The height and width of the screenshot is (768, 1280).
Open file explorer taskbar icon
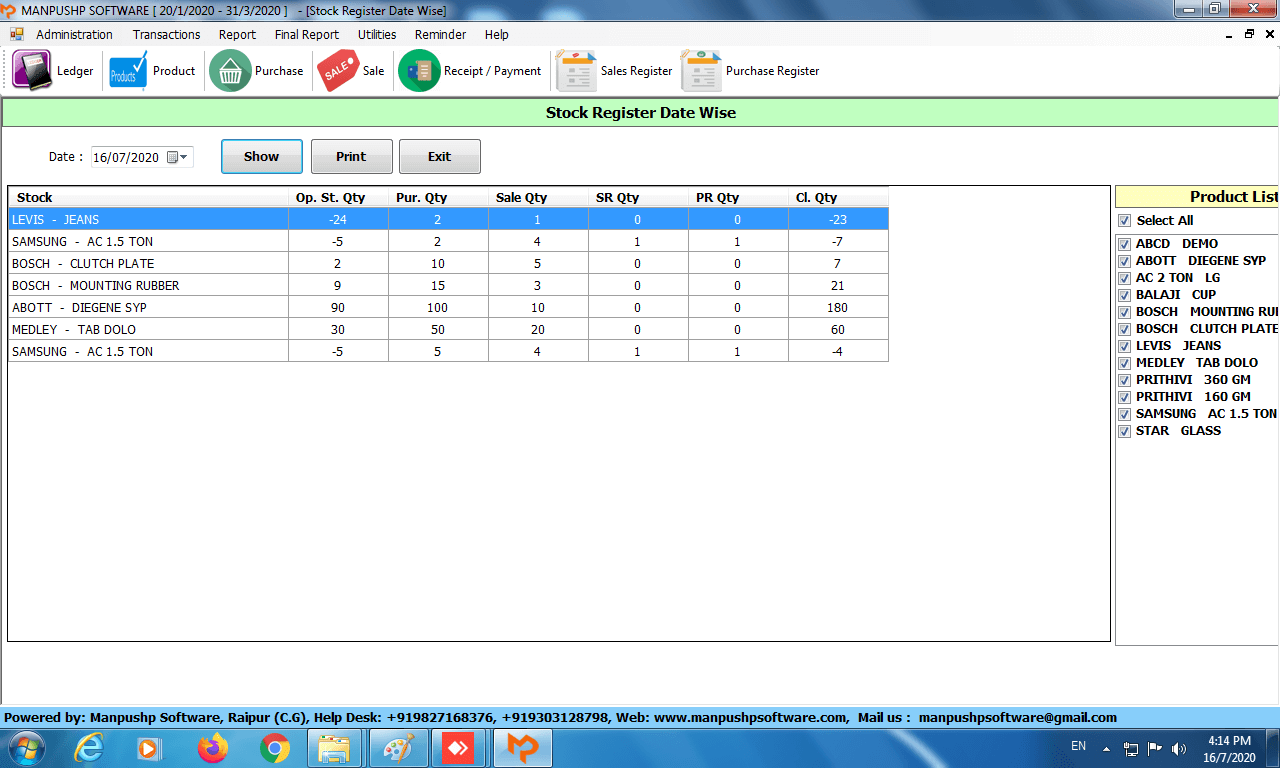pos(335,748)
